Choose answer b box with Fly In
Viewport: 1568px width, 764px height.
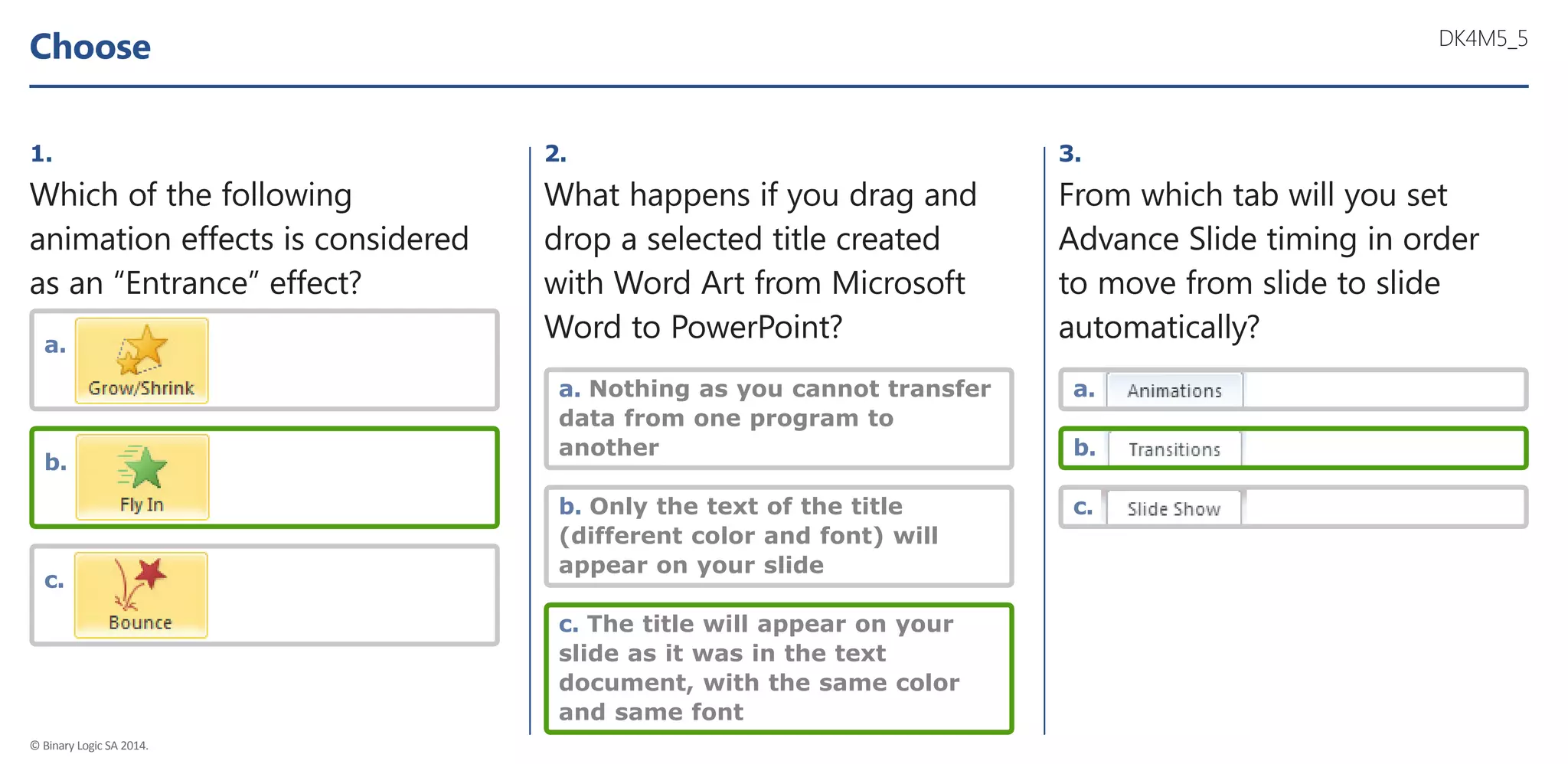tap(352, 478)
